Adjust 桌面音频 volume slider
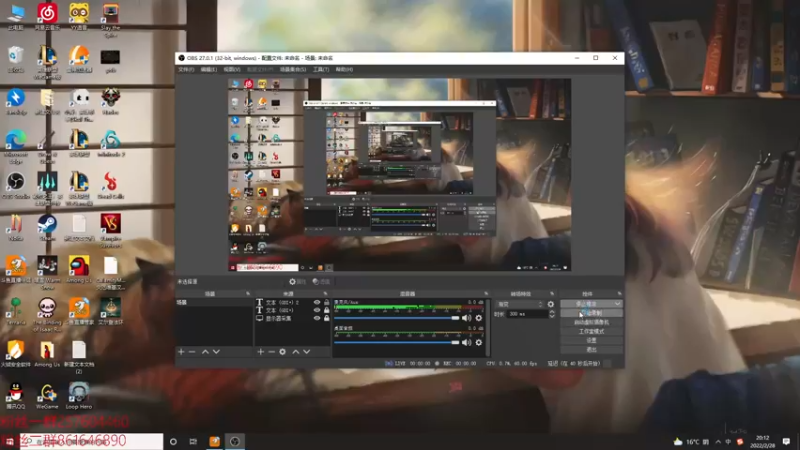This screenshot has height=450, width=800. (397, 343)
